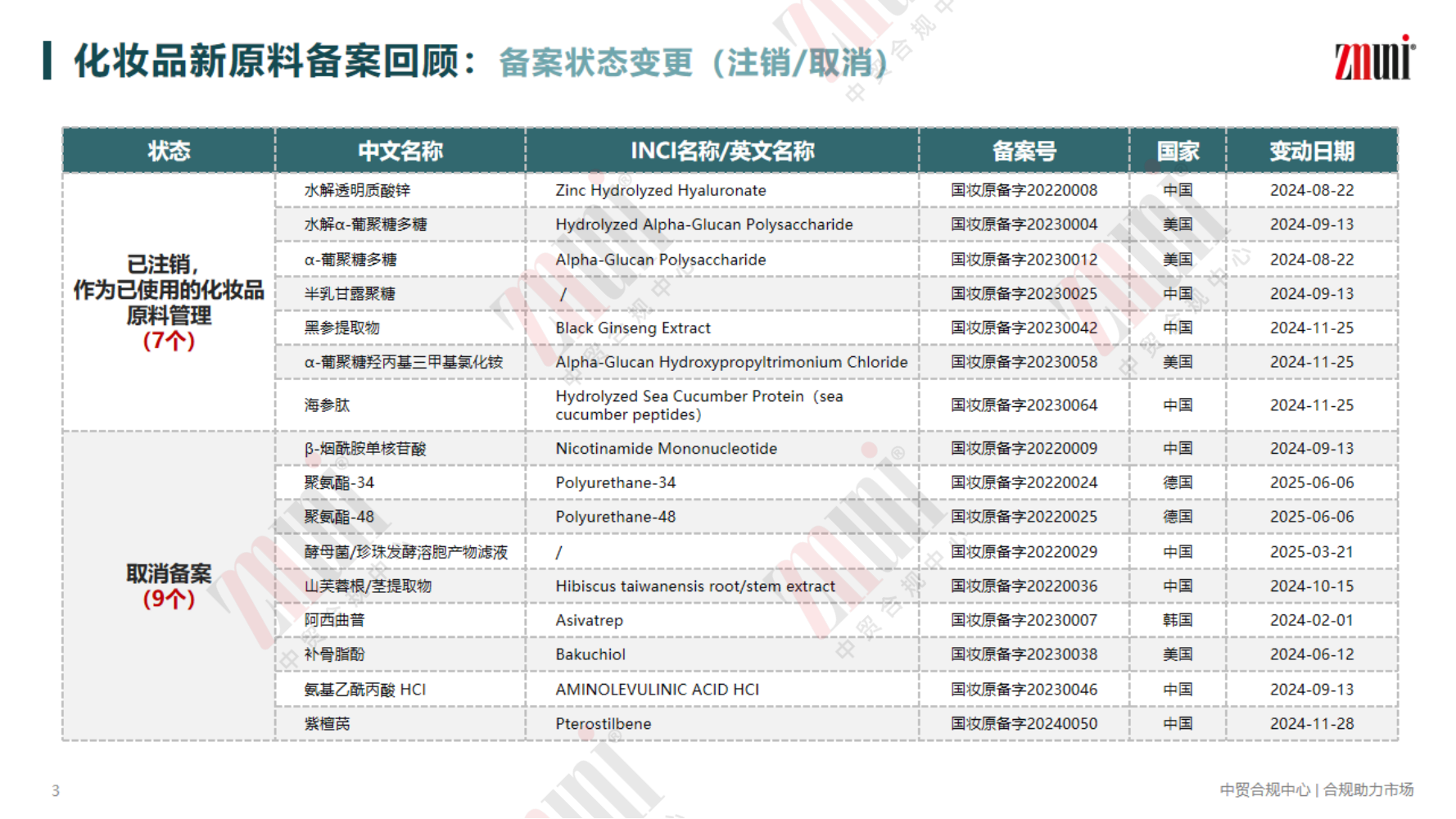Click filing number 国妆原备字20220009

click(x=1024, y=449)
